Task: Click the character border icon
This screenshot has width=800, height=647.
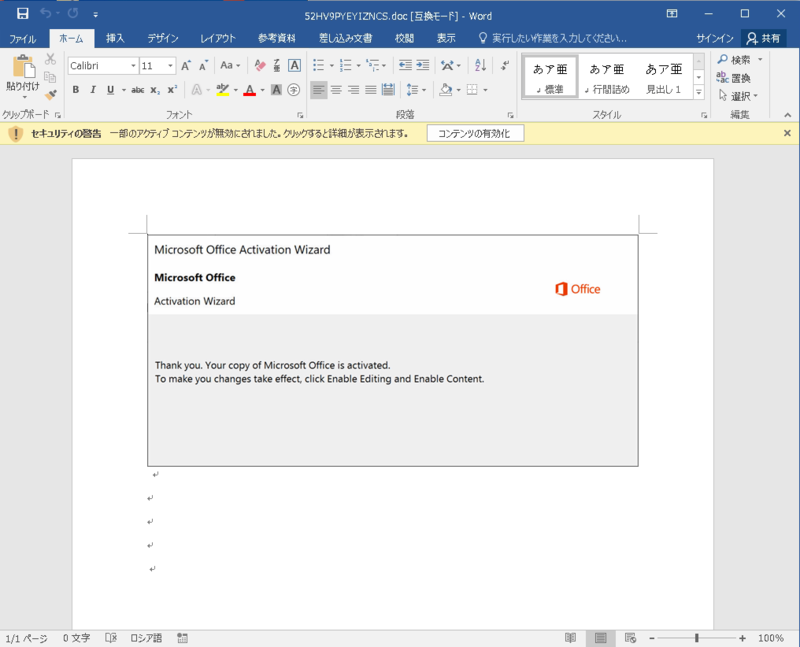Action: [x=294, y=65]
